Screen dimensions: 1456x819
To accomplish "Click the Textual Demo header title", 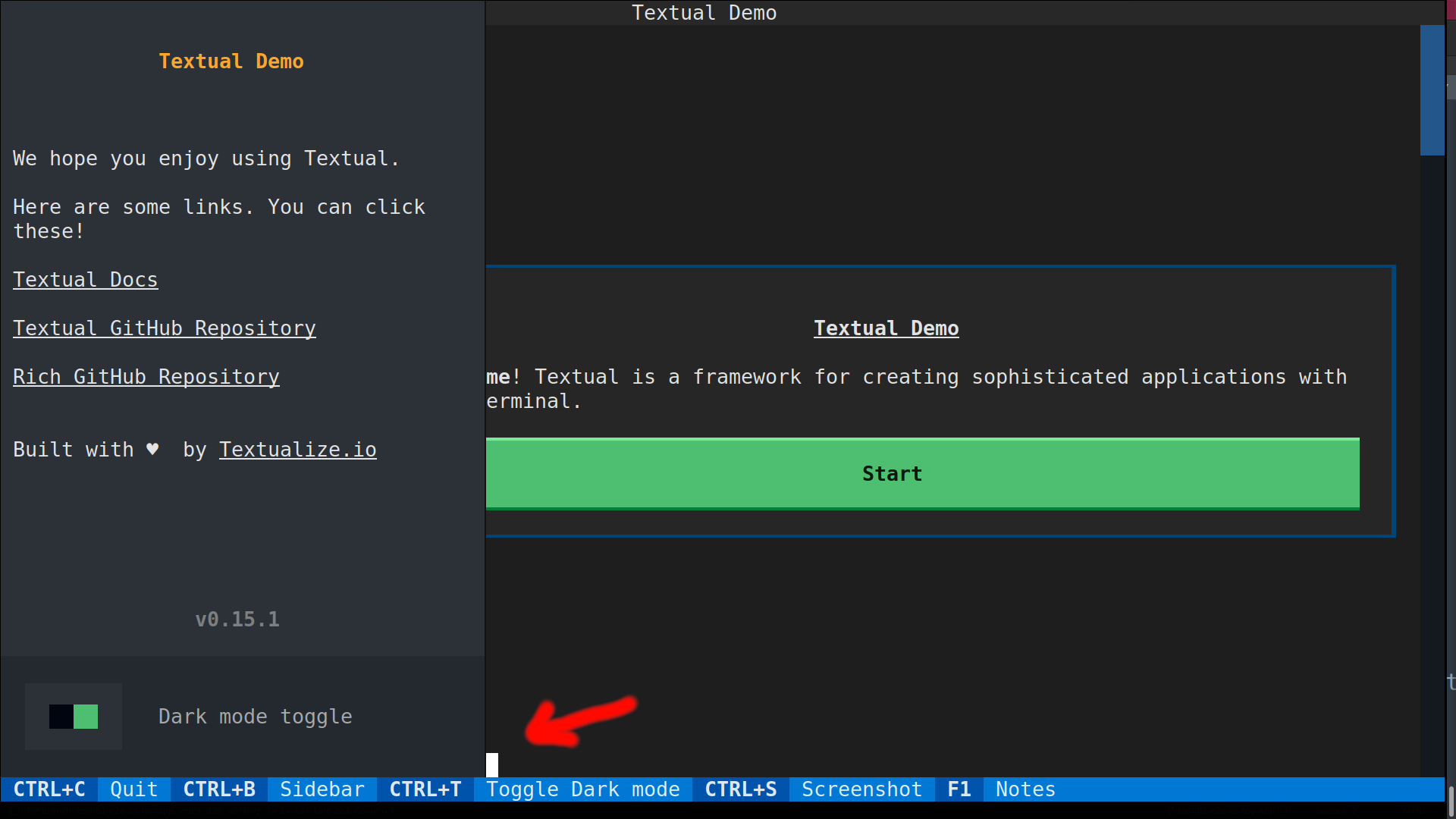I will pyautogui.click(x=704, y=13).
